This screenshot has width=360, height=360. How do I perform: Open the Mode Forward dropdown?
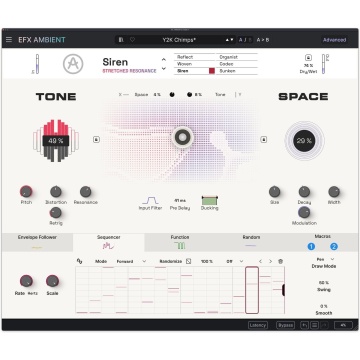tap(131, 261)
